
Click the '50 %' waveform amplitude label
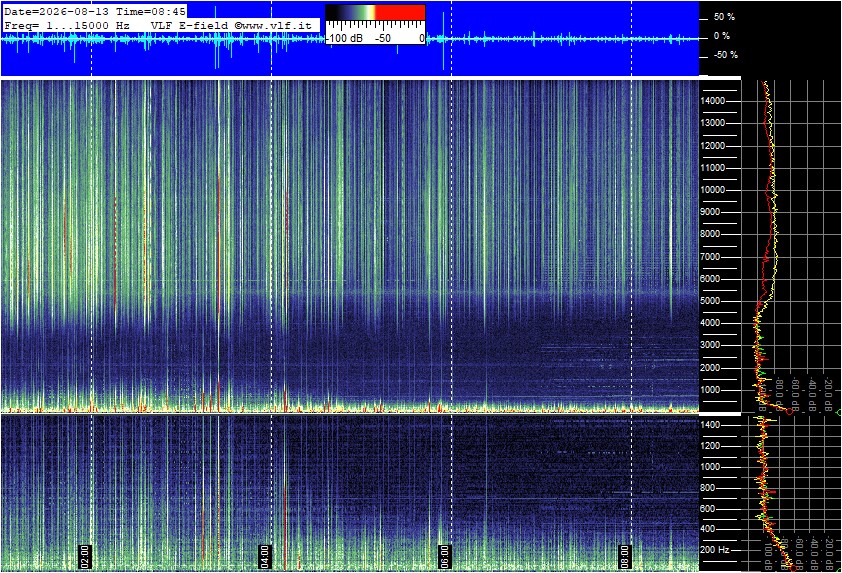(x=724, y=17)
